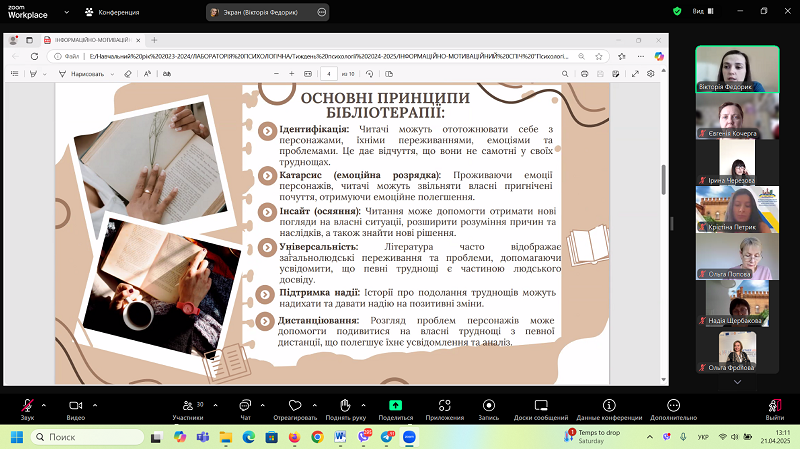Viewport: 800px width, 449px height.
Task: Open the Zoom Workplace dropdown arrow
Action: click(x=66, y=12)
